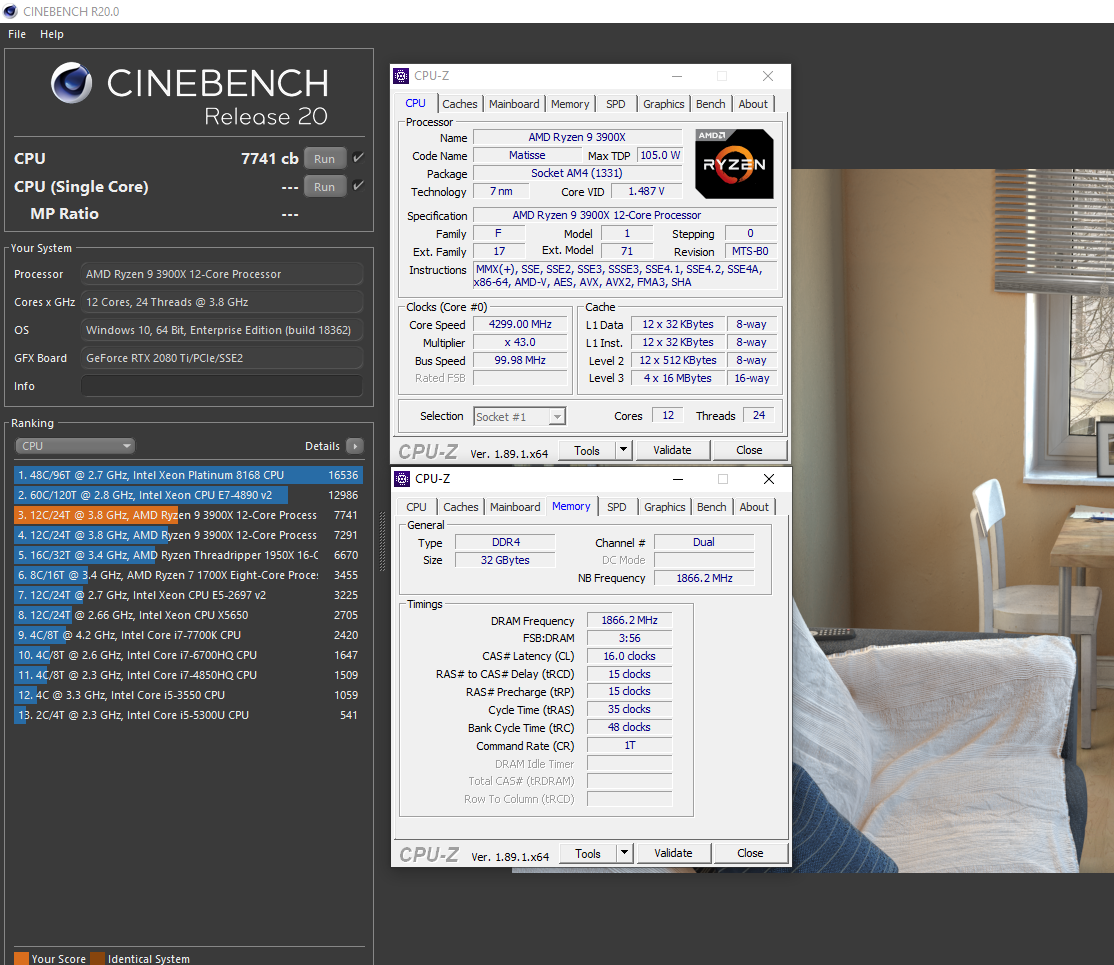1114x965 pixels.
Task: Close the upper CPU-Z window with X
Action: pyautogui.click(x=767, y=76)
